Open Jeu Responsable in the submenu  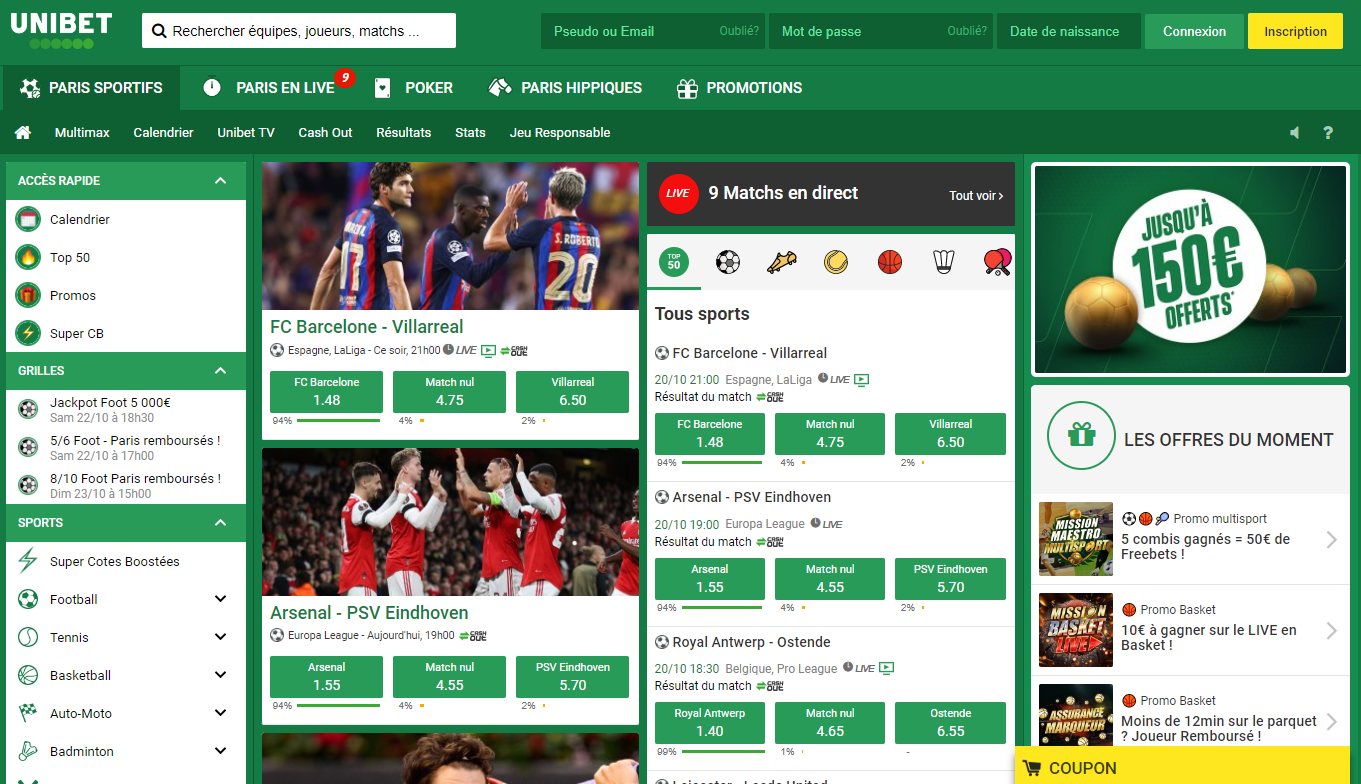click(560, 132)
